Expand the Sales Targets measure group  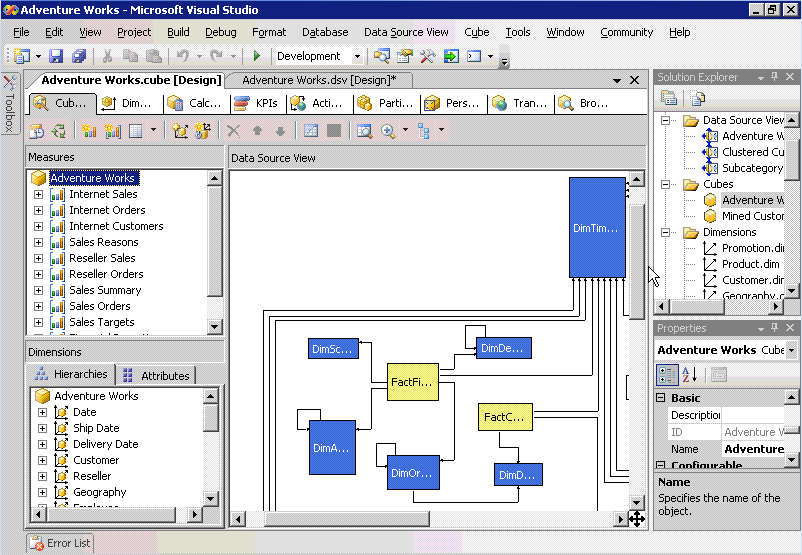pos(38,322)
